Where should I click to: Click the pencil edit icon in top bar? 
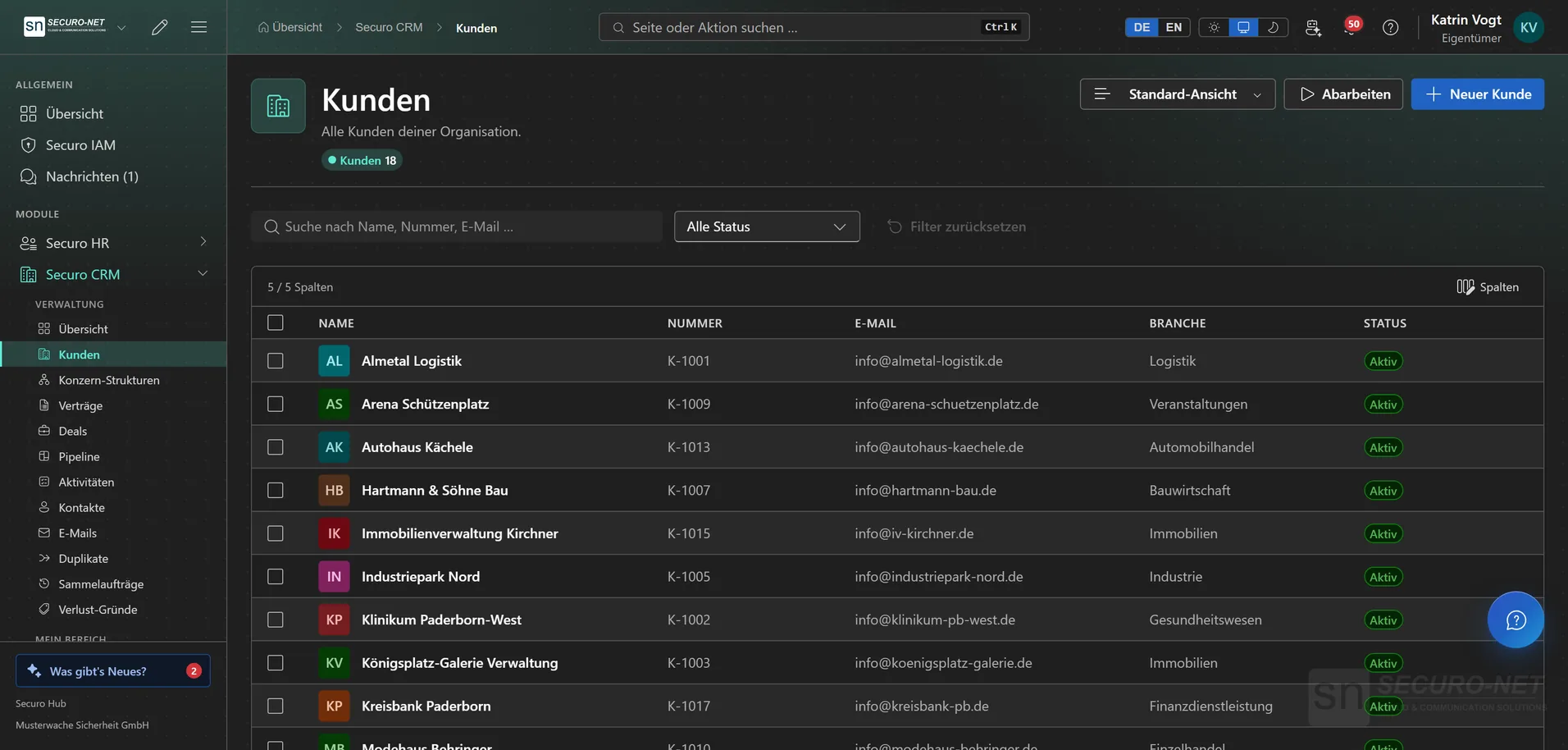coord(160,27)
